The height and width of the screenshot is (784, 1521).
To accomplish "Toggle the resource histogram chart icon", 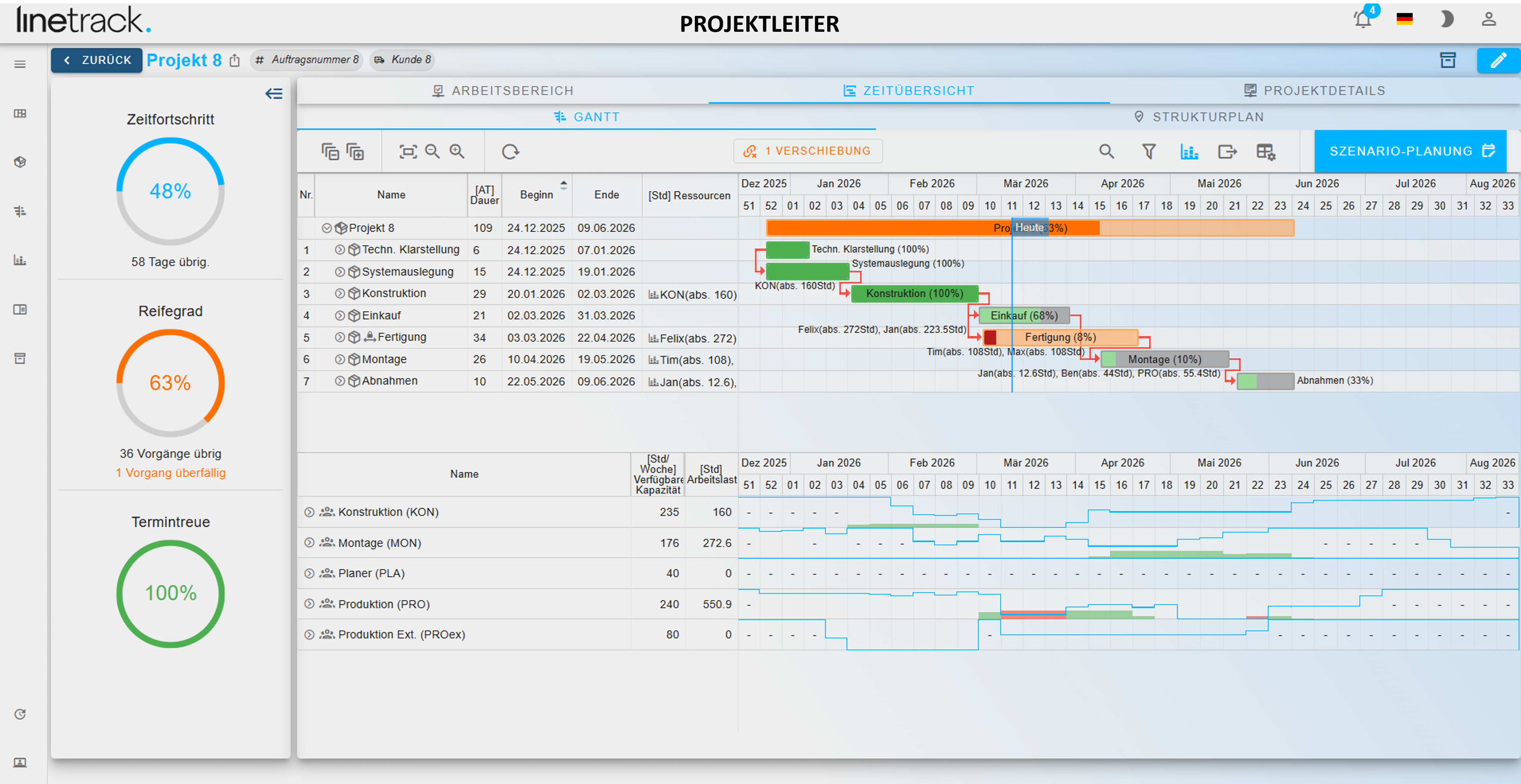I will tap(1189, 152).
